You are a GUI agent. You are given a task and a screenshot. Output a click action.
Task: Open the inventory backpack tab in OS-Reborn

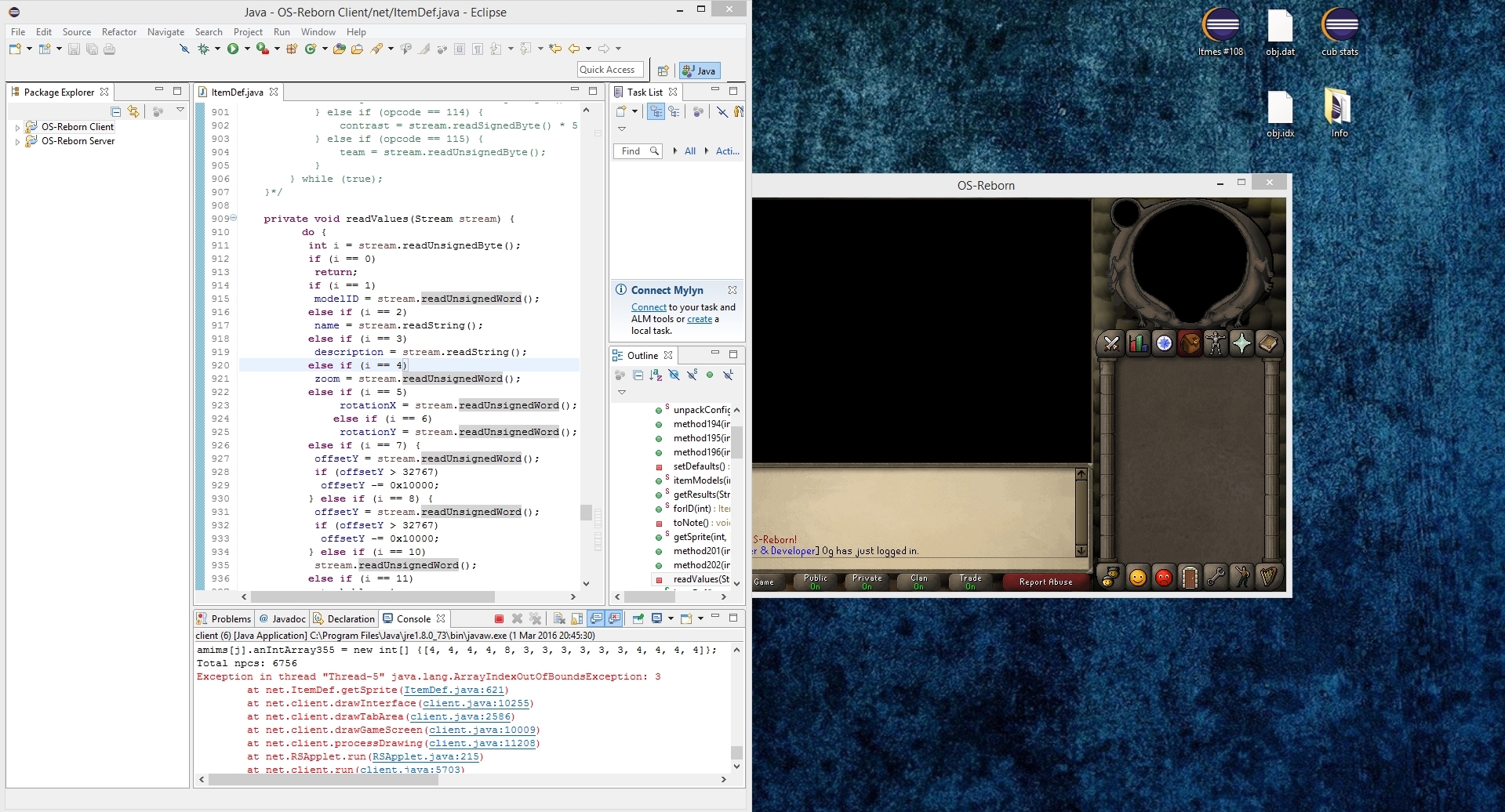pos(1190,343)
